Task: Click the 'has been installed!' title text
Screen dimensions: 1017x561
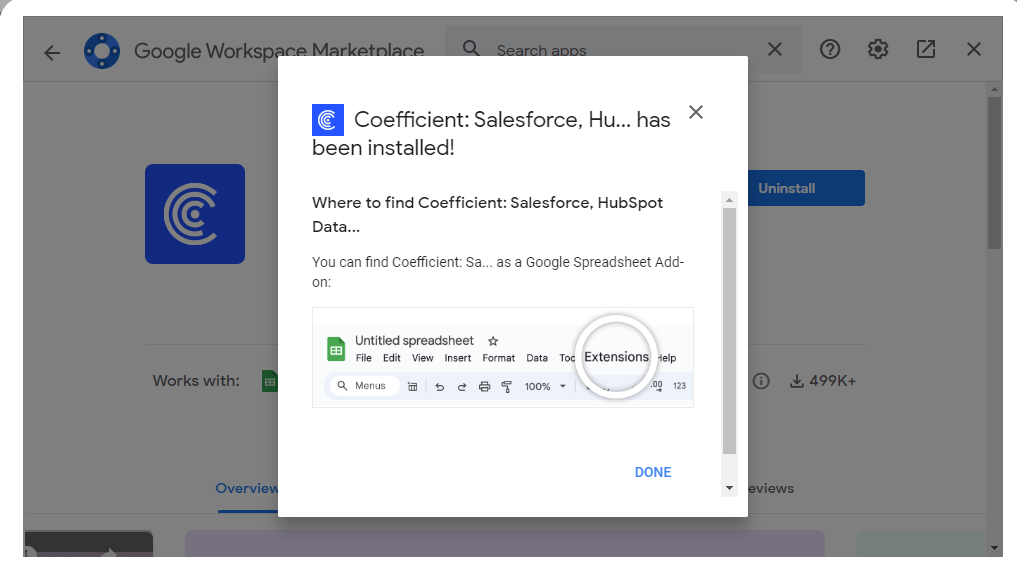Action: pos(491,134)
